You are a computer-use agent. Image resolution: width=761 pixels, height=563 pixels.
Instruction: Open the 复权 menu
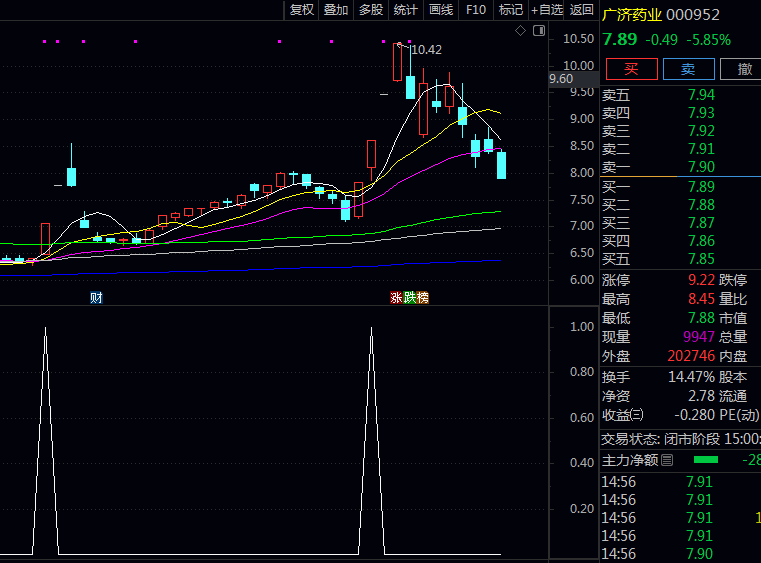pos(301,10)
